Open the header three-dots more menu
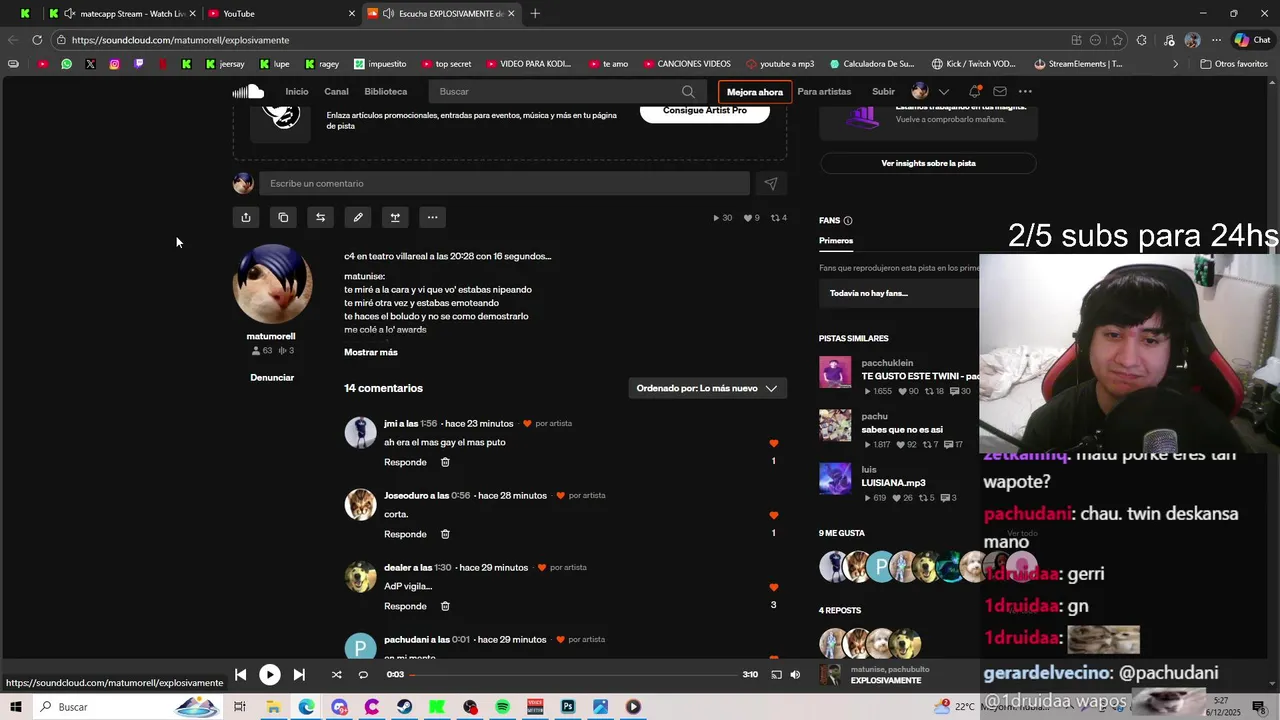This screenshot has width=1280, height=720. (x=1025, y=91)
